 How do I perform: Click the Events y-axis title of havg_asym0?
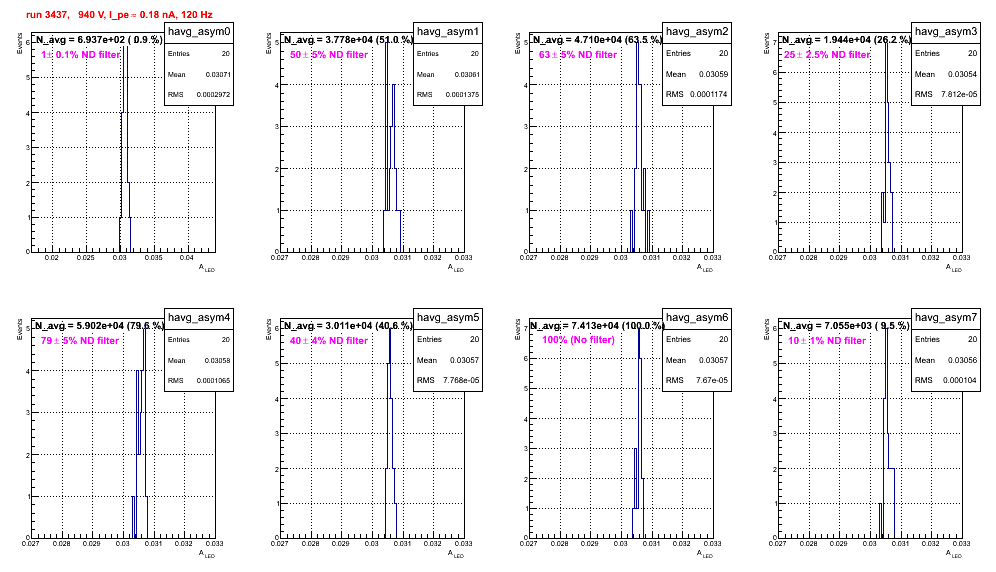tap(19, 43)
